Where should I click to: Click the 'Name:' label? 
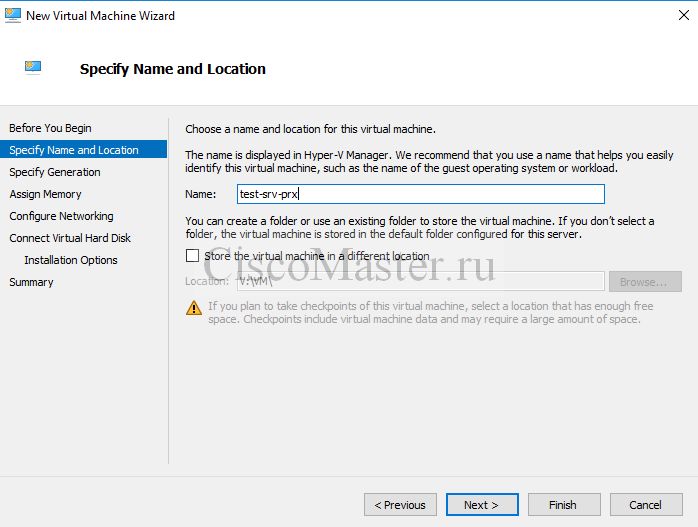click(x=201, y=194)
